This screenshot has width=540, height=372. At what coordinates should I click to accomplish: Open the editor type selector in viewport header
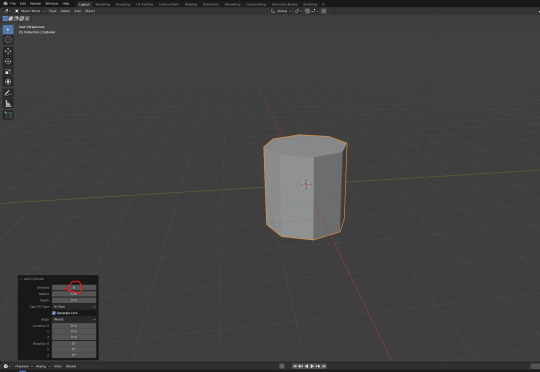coord(7,11)
